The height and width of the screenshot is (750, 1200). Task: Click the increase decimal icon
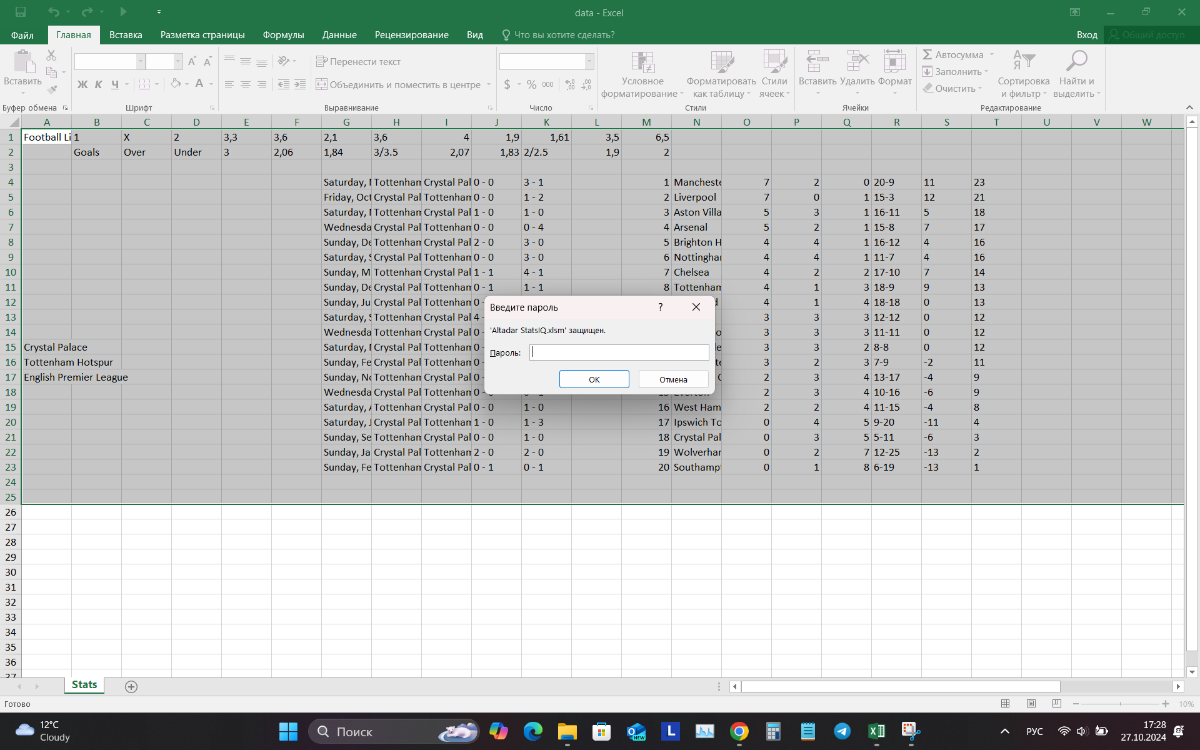pyautogui.click(x=569, y=84)
